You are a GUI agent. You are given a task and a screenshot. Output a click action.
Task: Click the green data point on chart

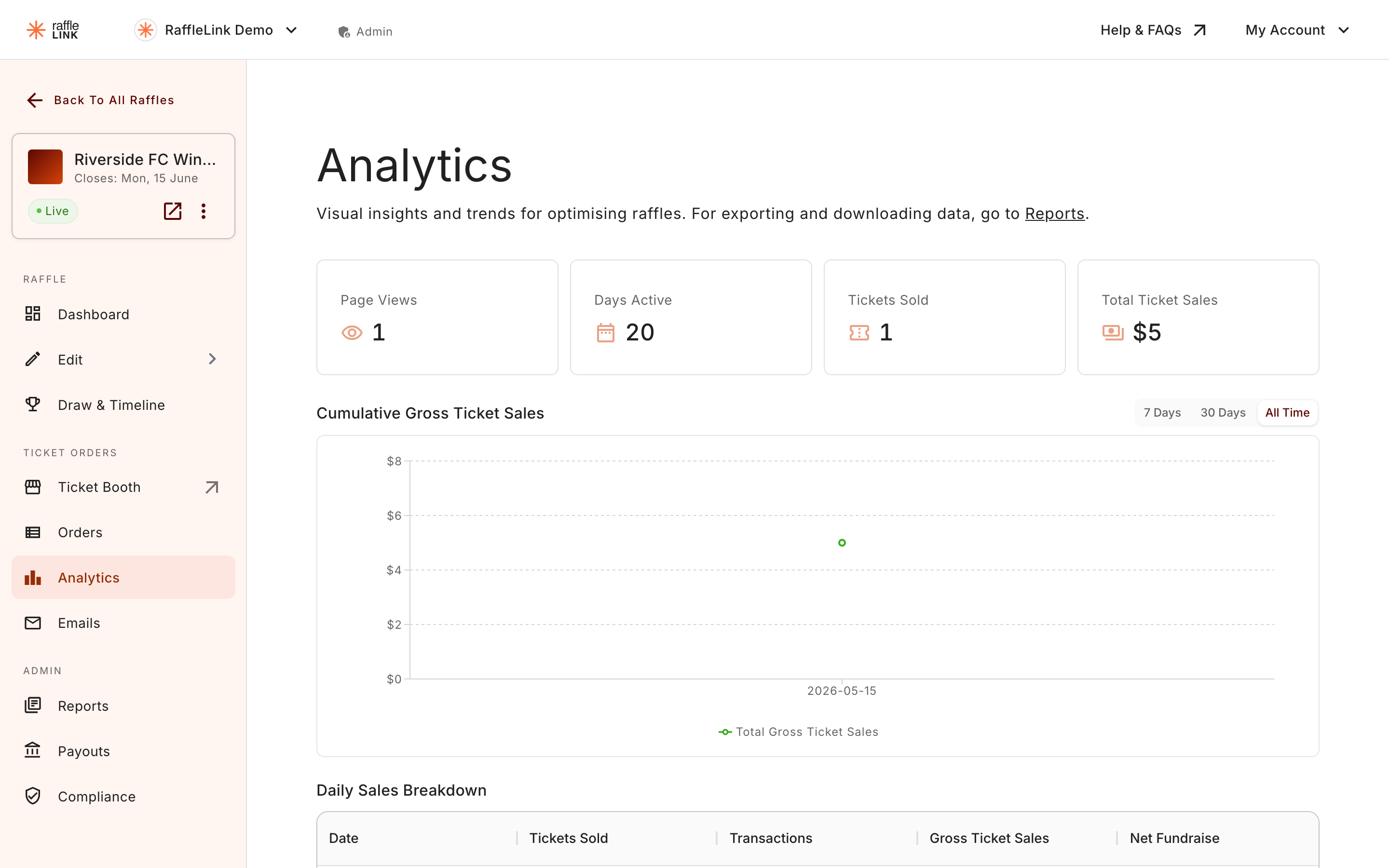(x=842, y=542)
